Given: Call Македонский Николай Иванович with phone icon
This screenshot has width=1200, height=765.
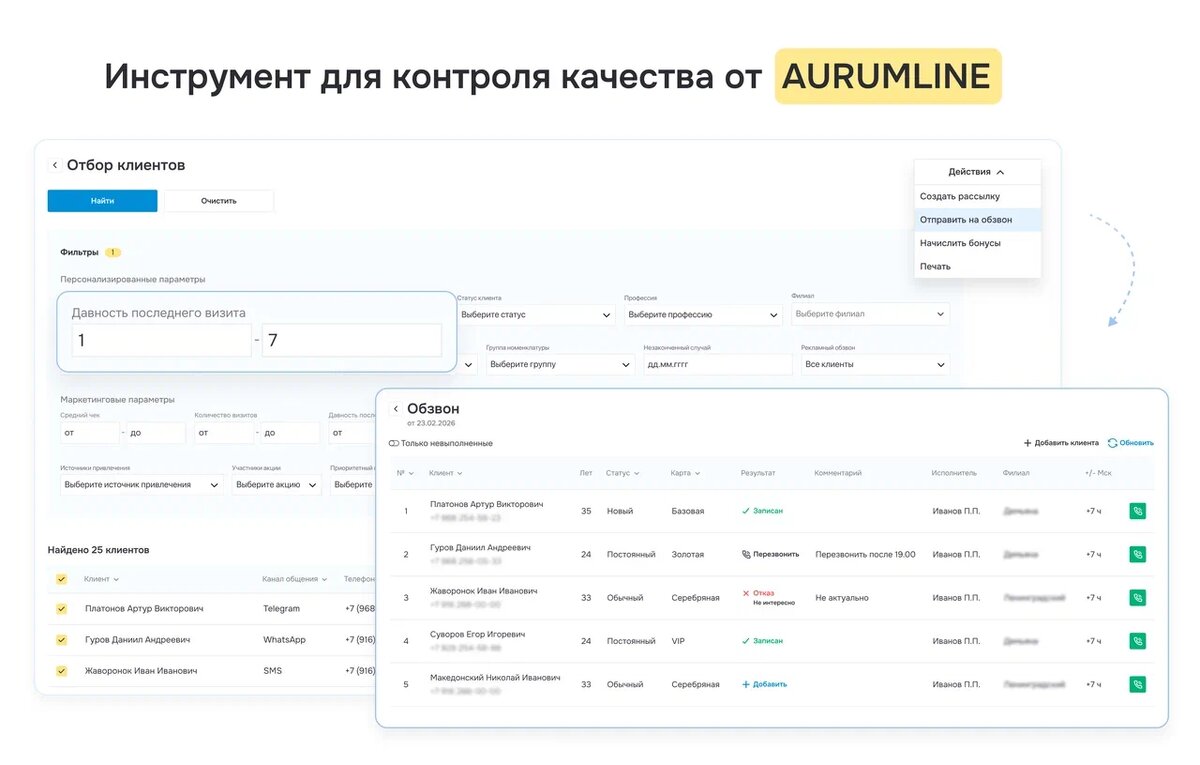Looking at the screenshot, I should (1137, 685).
